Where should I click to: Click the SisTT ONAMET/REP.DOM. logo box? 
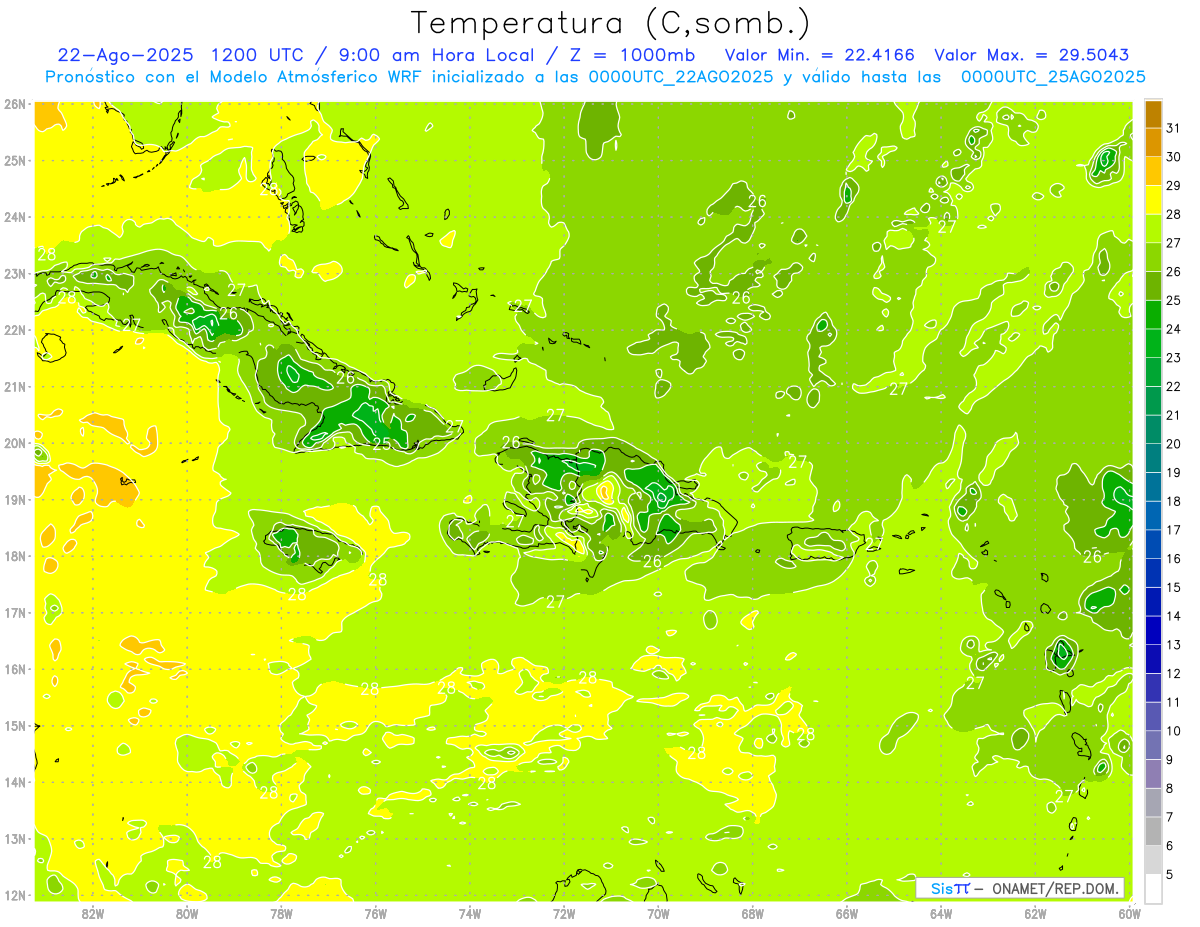(1020, 888)
